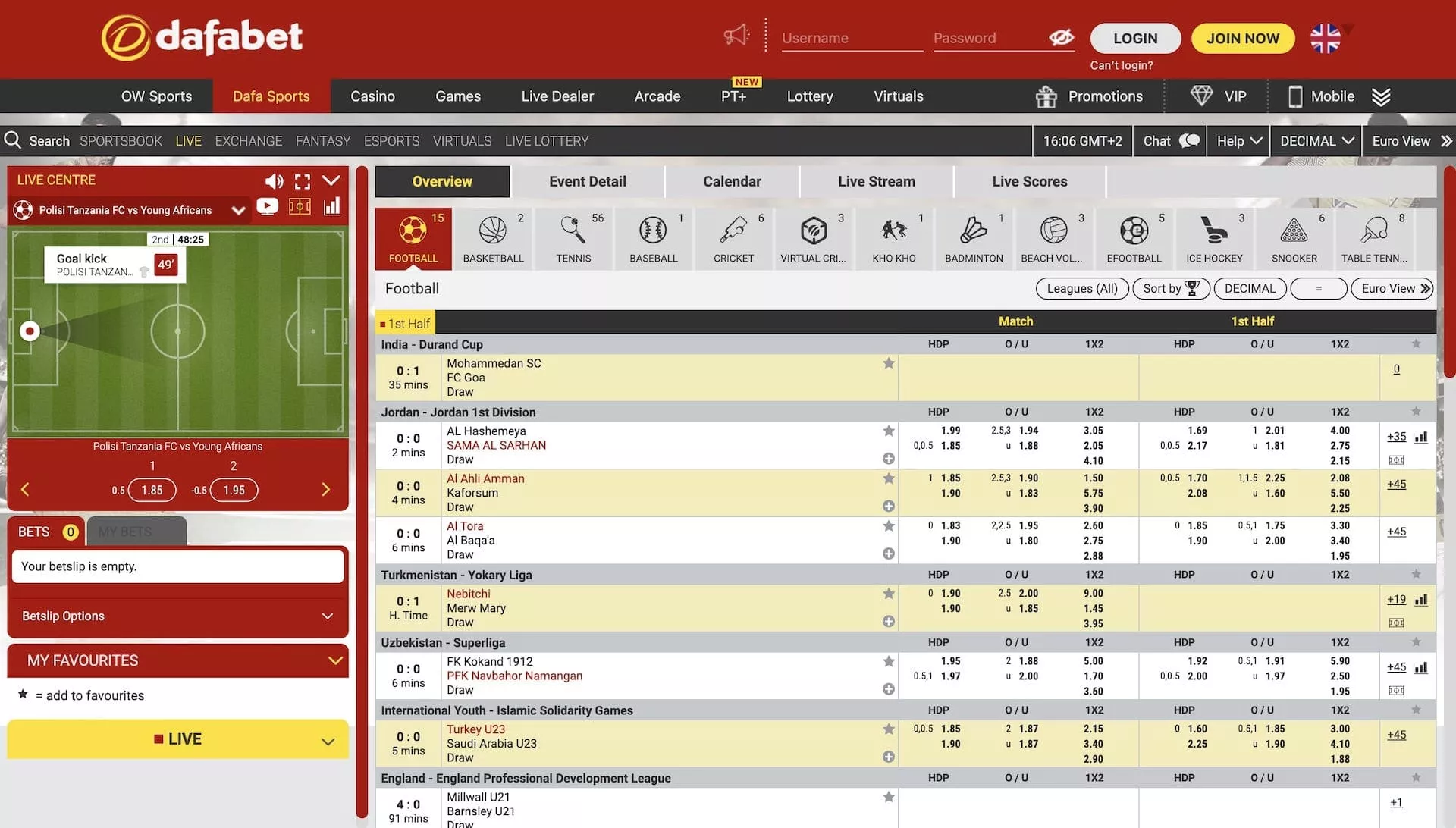
Task: Expand Betslip Options section
Action: click(x=177, y=616)
